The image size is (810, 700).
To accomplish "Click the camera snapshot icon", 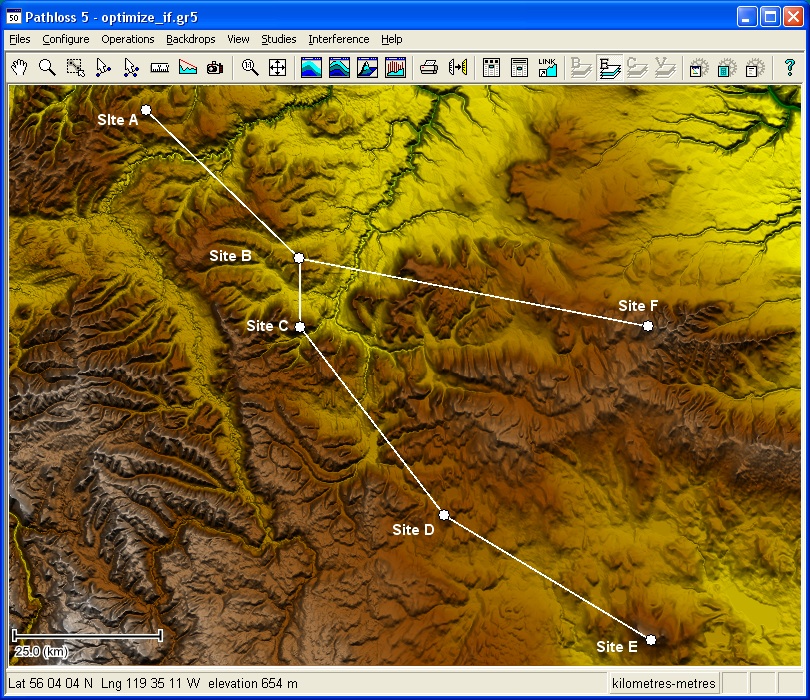I will pos(214,67).
